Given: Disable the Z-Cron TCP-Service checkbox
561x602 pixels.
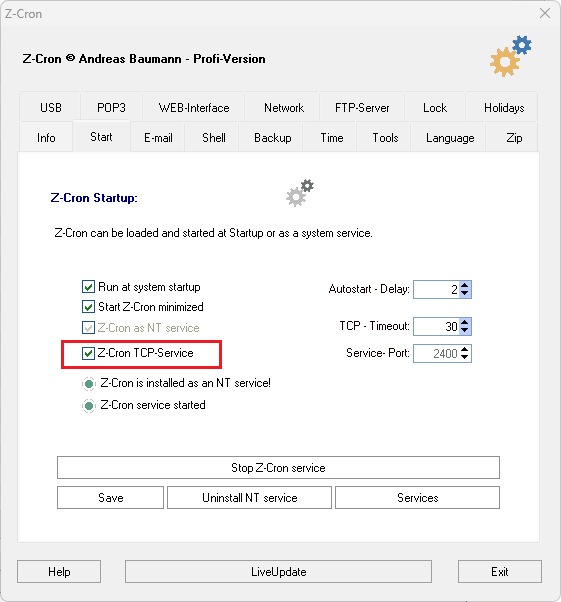Looking at the screenshot, I should [88, 353].
